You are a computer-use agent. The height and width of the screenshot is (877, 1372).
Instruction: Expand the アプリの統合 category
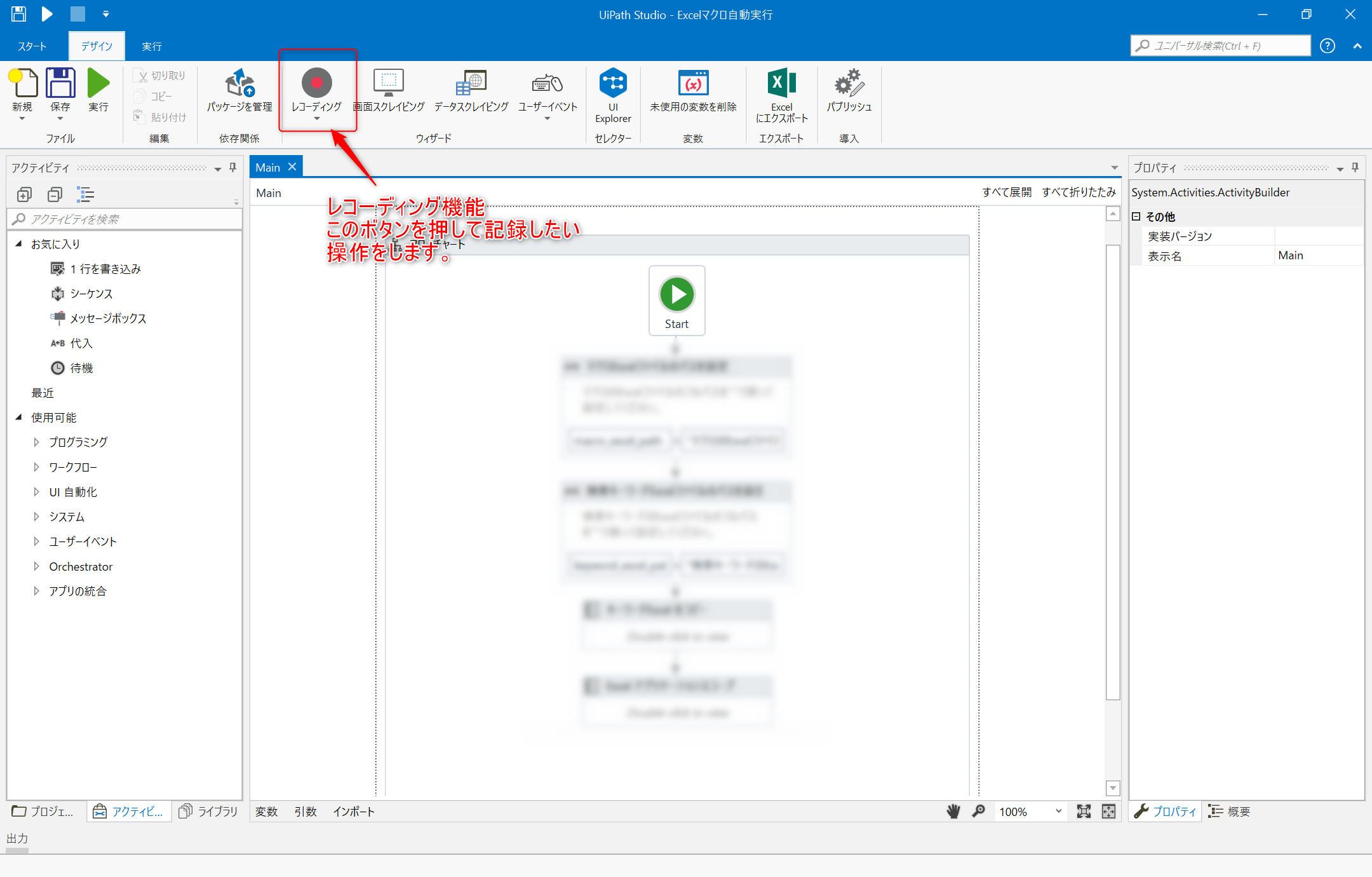(x=36, y=591)
